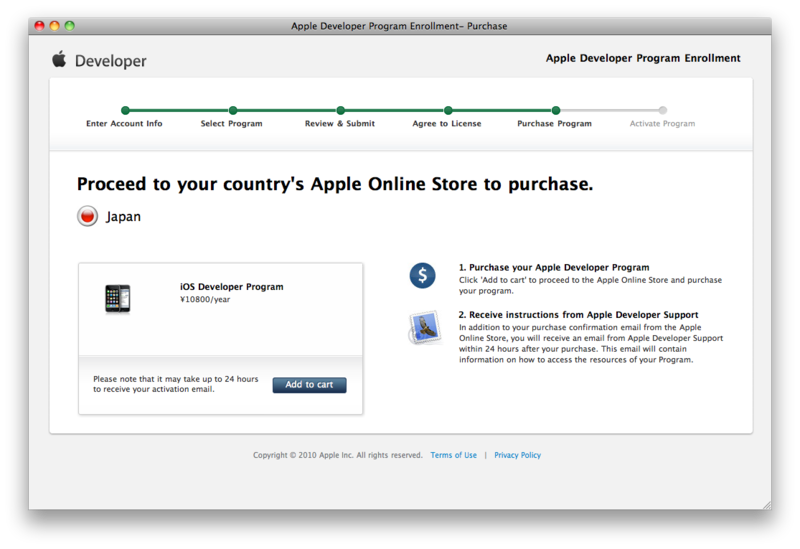Click the Purchase Program progress dot
Screen dimensions: 800x549
[x=556, y=110]
